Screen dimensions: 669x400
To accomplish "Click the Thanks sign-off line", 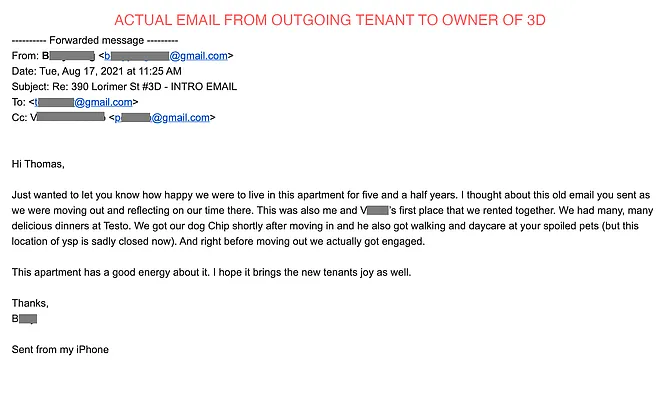I will click(29, 302).
